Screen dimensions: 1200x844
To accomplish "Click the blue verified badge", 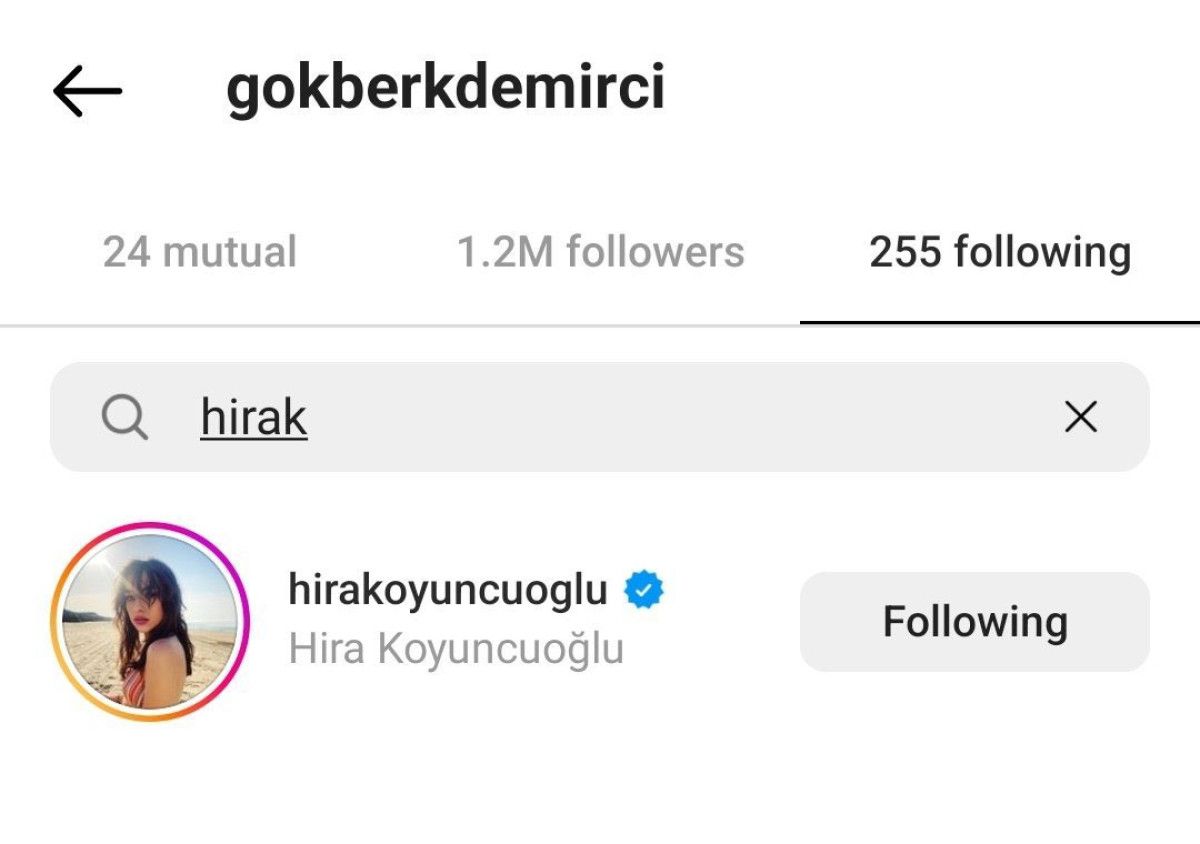I will click(x=644, y=590).
